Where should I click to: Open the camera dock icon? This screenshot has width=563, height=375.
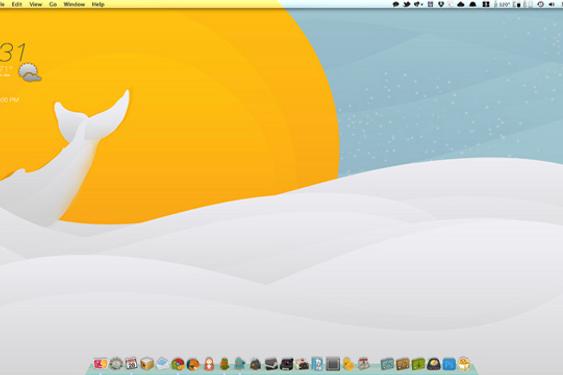(x=302, y=365)
